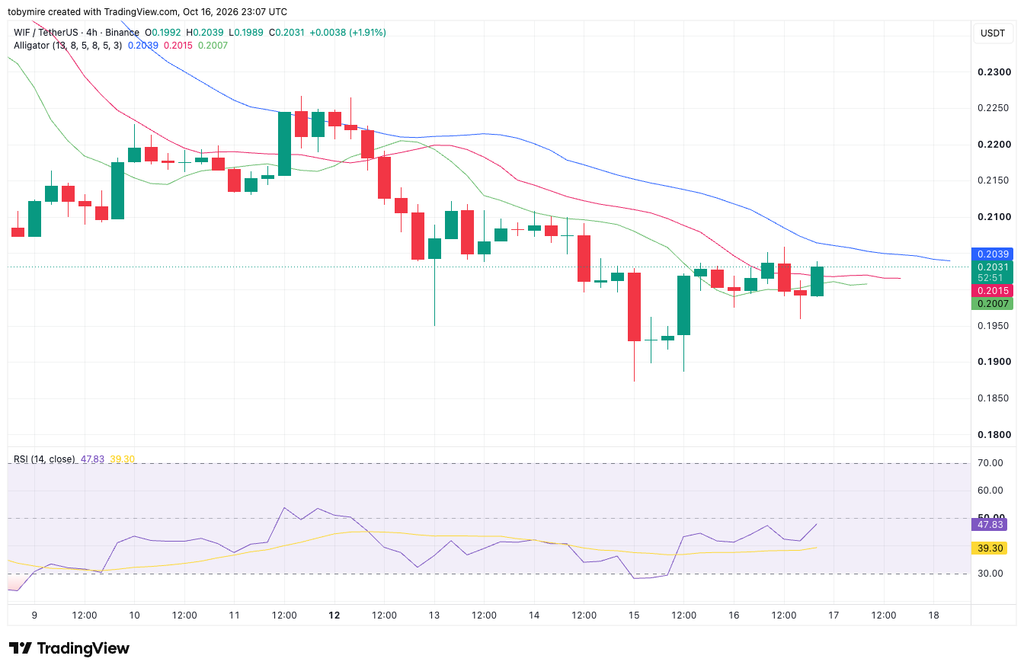Click the 0.2150 price scale level

994,180
